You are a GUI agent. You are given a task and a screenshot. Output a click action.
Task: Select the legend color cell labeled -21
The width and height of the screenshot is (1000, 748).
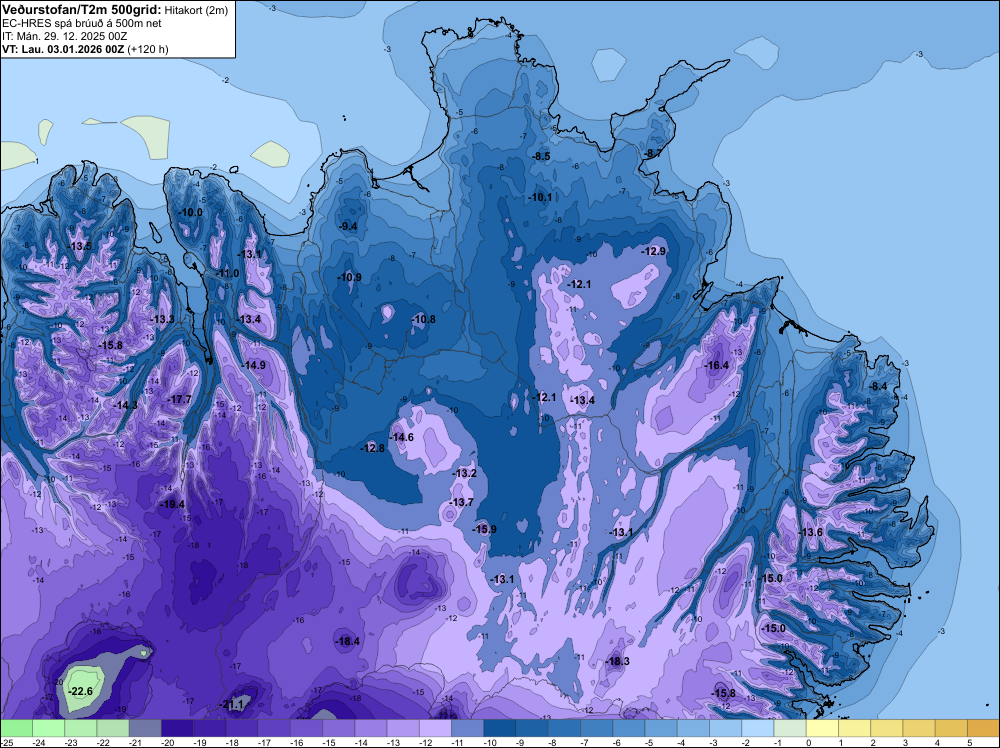click(x=145, y=728)
